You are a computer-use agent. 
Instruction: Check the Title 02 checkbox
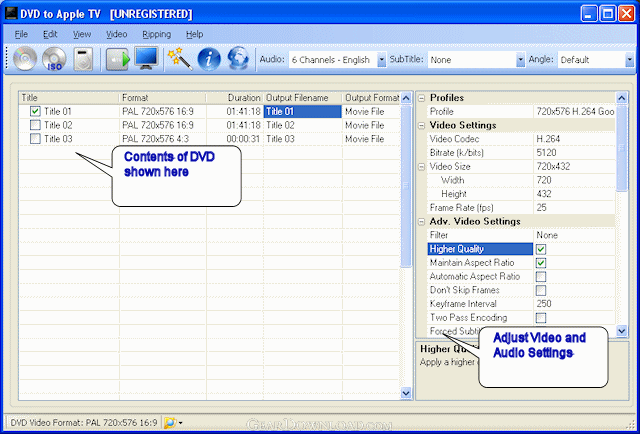pyautogui.click(x=36, y=125)
